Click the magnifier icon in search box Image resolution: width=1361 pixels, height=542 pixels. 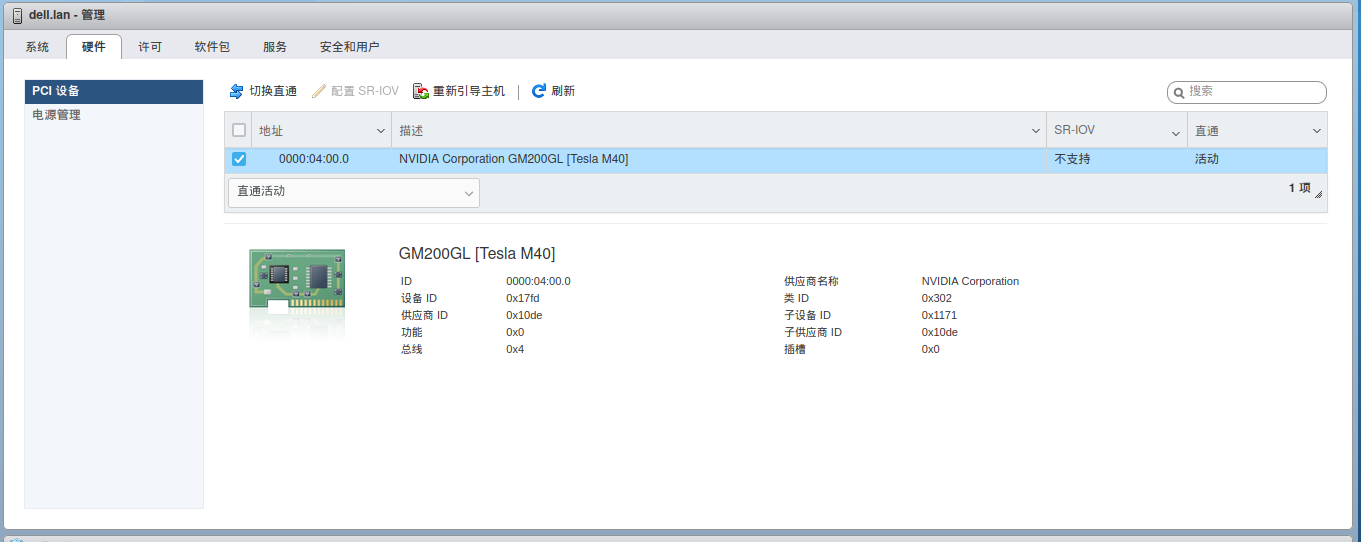click(1179, 92)
